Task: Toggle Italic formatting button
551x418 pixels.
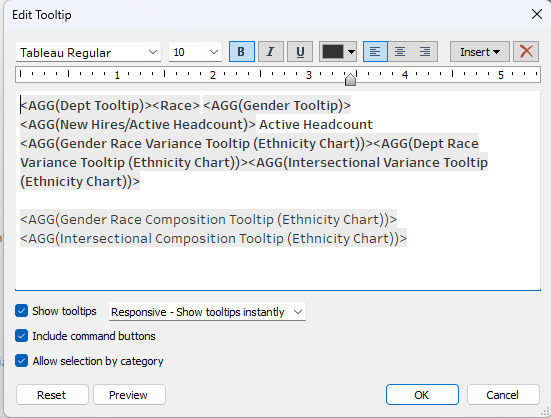Action: pyautogui.click(x=271, y=52)
